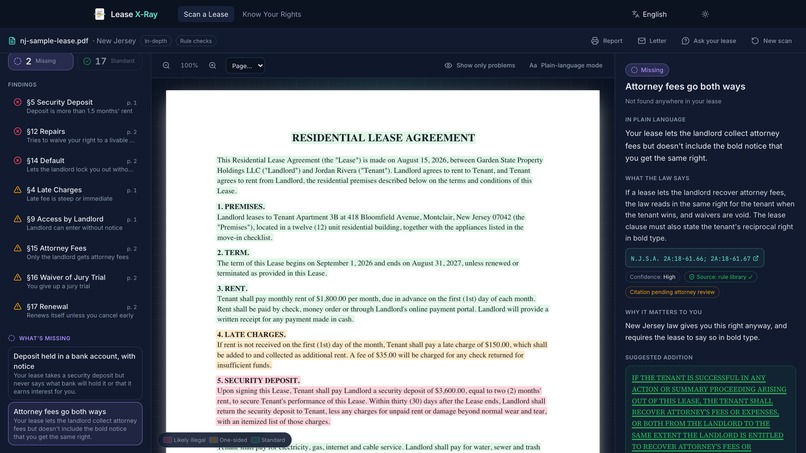This screenshot has width=806, height=453.
Task: Click the 100% zoom level
Action: coord(189,65)
